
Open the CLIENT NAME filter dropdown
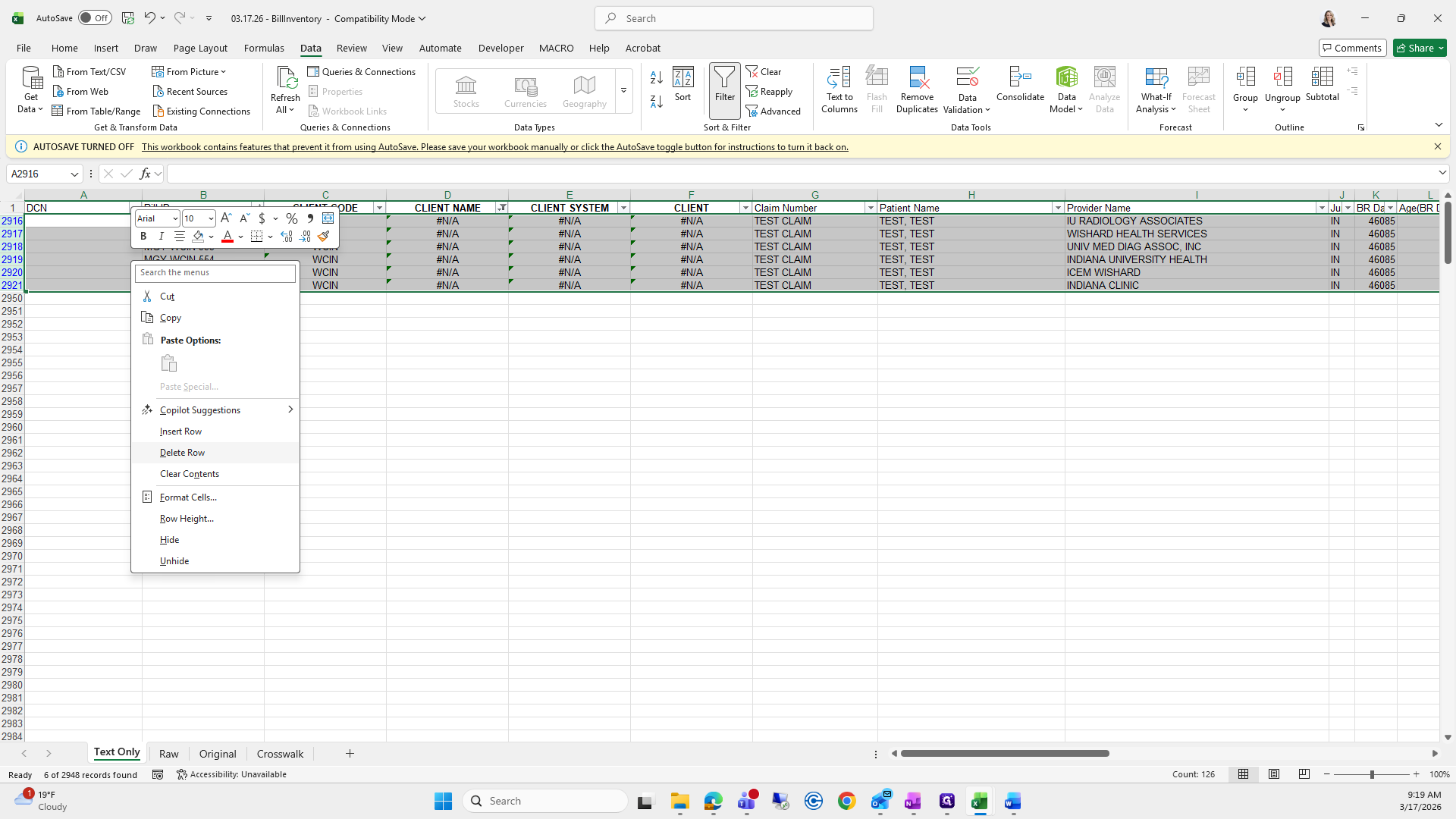point(501,208)
